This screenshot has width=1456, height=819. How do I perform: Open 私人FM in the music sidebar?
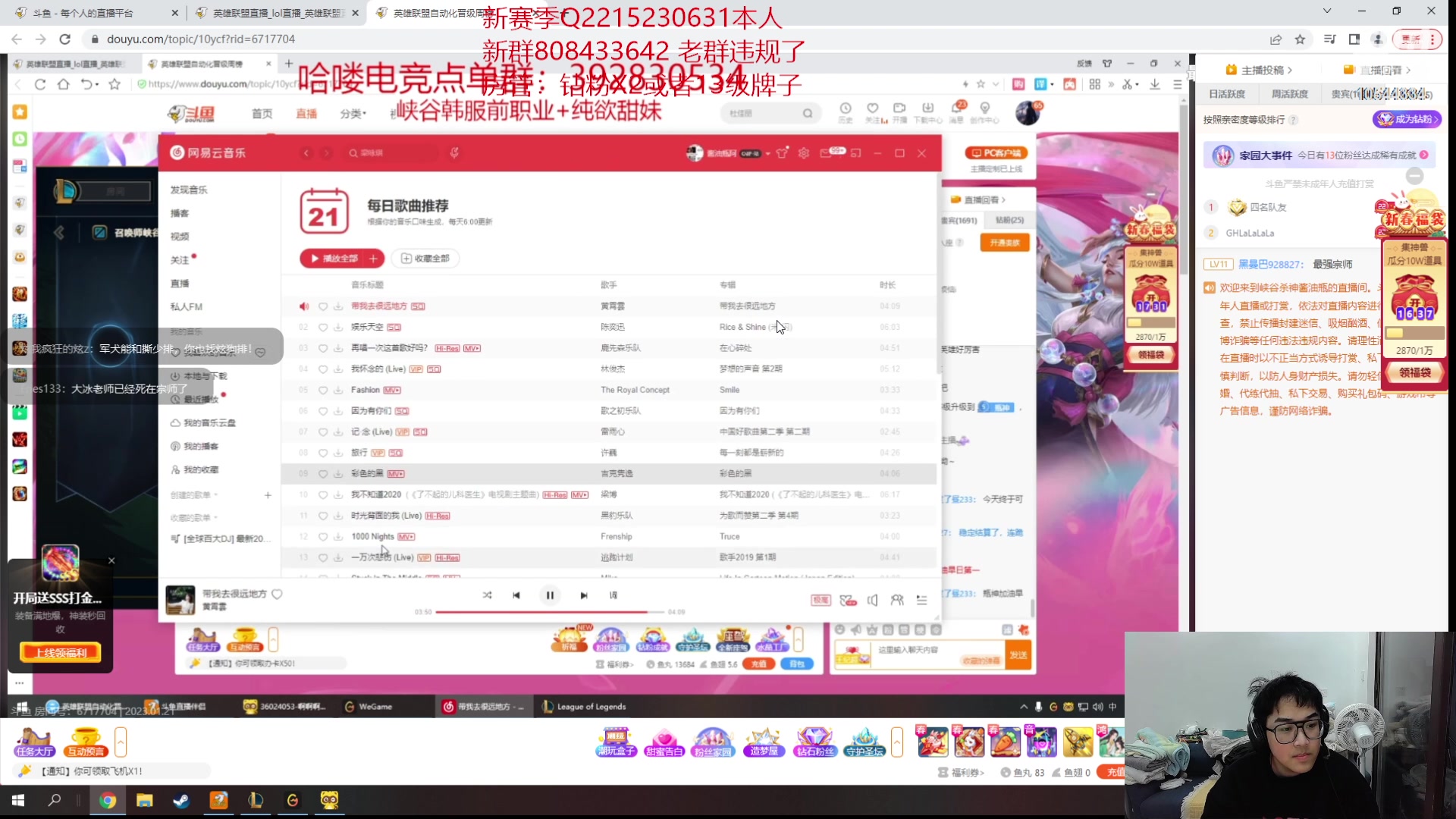(187, 306)
